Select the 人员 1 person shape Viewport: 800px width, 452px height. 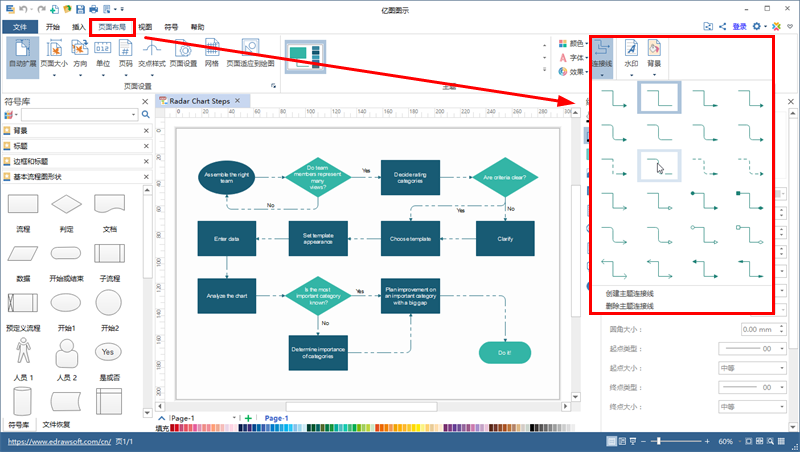[x=23, y=351]
